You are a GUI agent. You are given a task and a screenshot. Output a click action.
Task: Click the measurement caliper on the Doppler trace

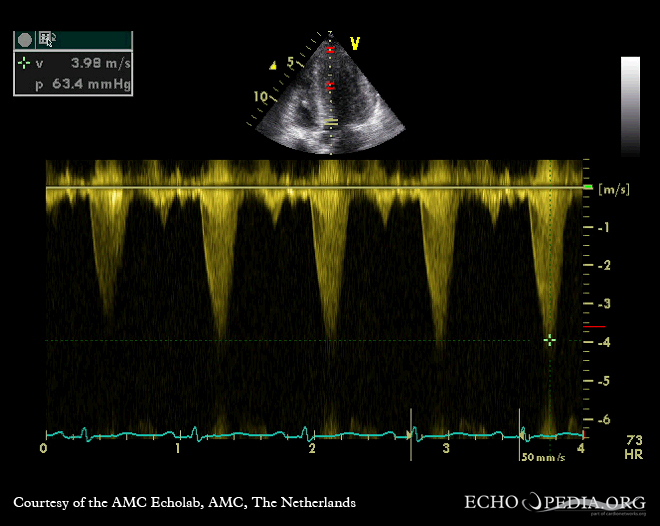pos(549,340)
